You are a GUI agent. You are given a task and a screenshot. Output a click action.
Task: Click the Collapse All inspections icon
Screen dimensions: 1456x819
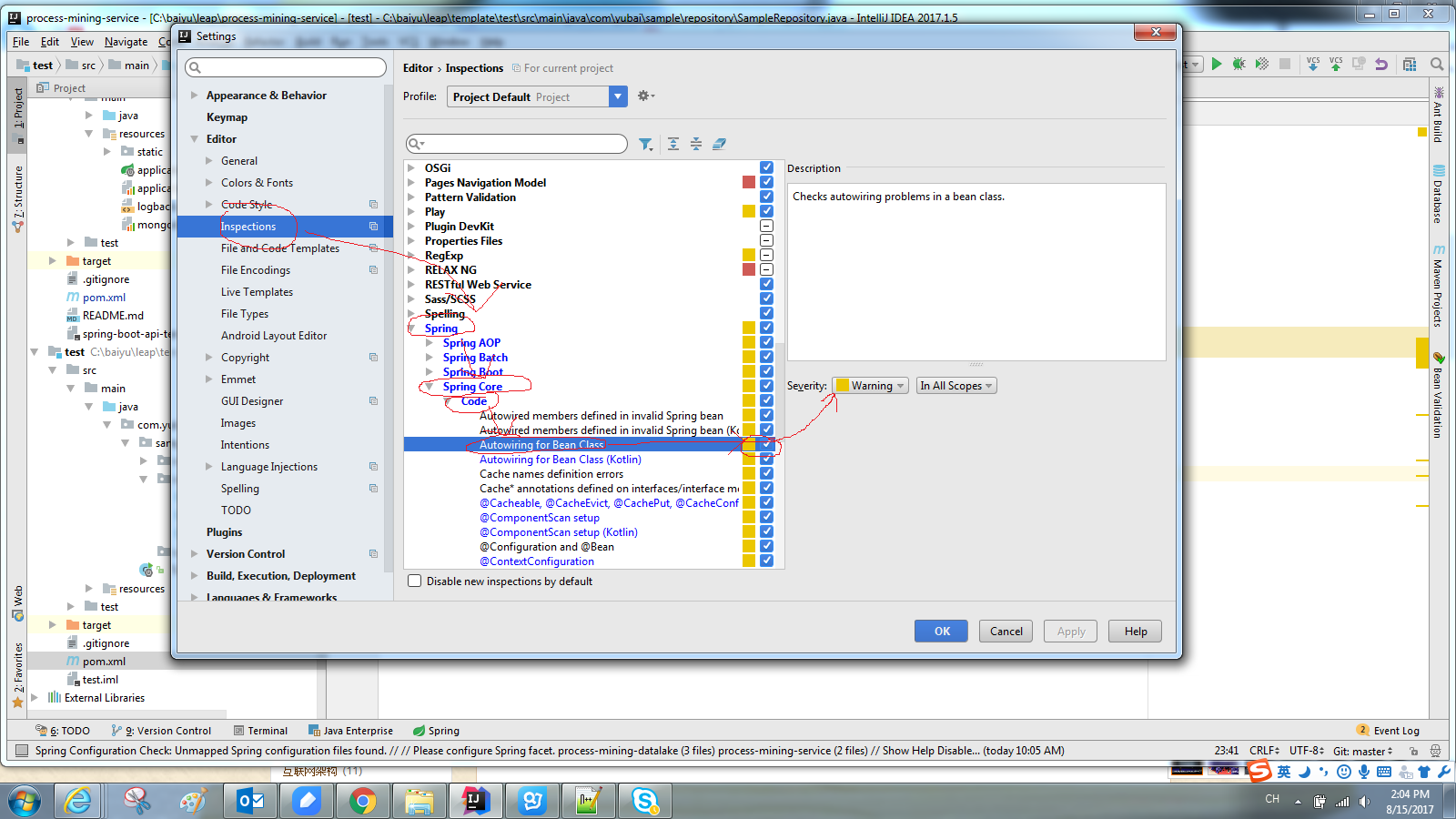(696, 144)
